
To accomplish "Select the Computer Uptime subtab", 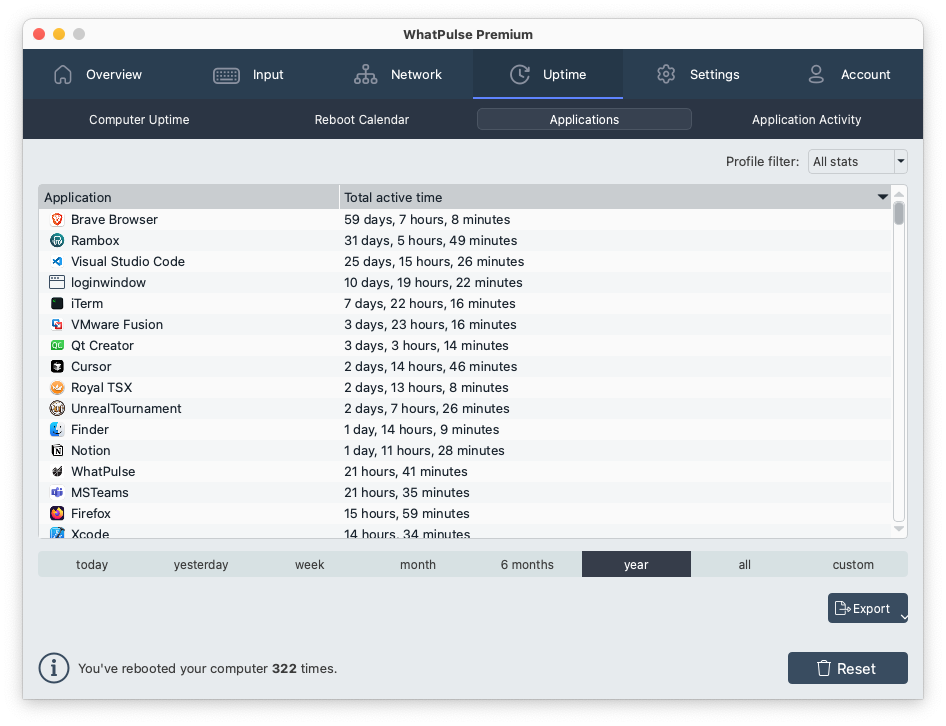I will click(x=139, y=119).
